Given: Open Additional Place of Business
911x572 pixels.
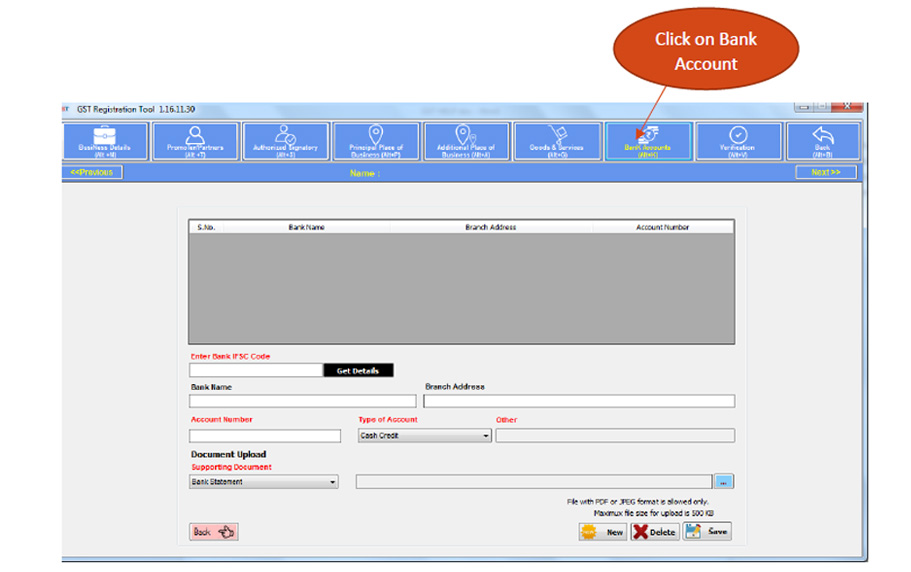Looking at the screenshot, I should (465, 141).
